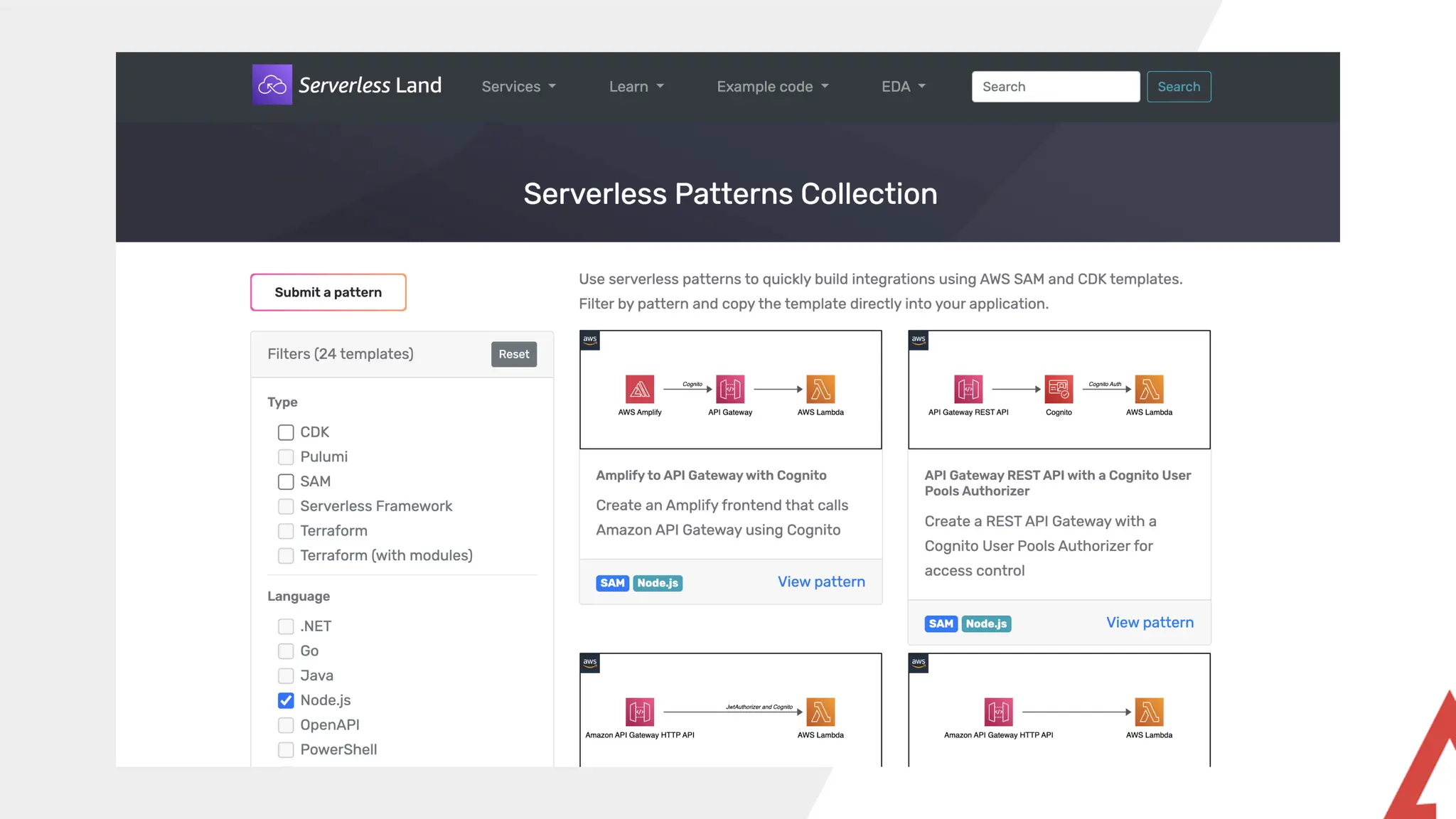
Task: Click the SAM tag on Cognito Authorizer card
Action: tap(941, 623)
